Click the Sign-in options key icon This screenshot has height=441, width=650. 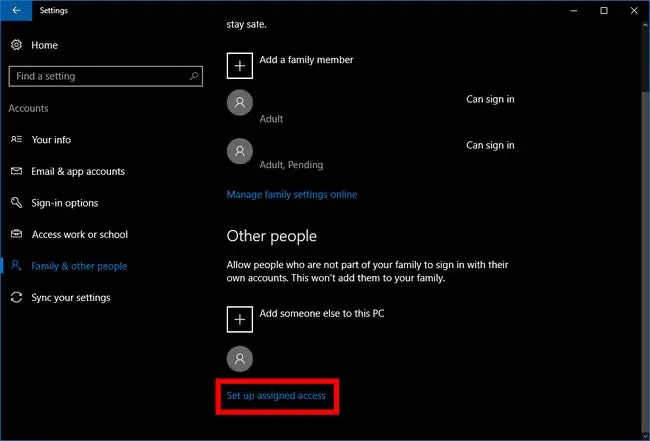16,203
